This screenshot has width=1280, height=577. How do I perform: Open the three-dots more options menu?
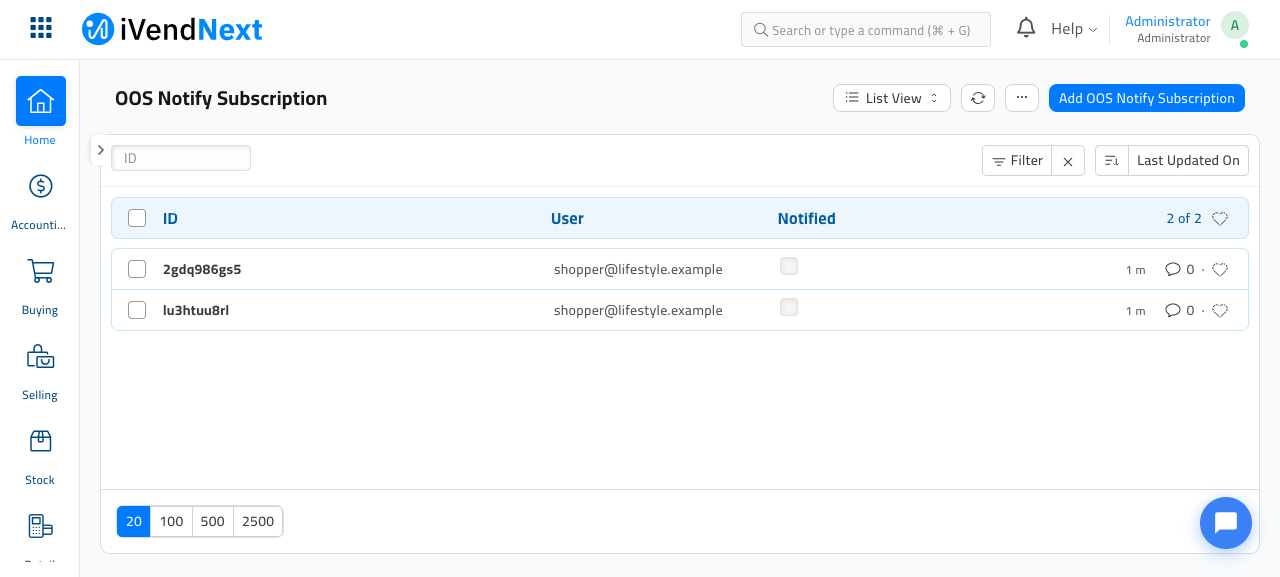tap(1022, 98)
